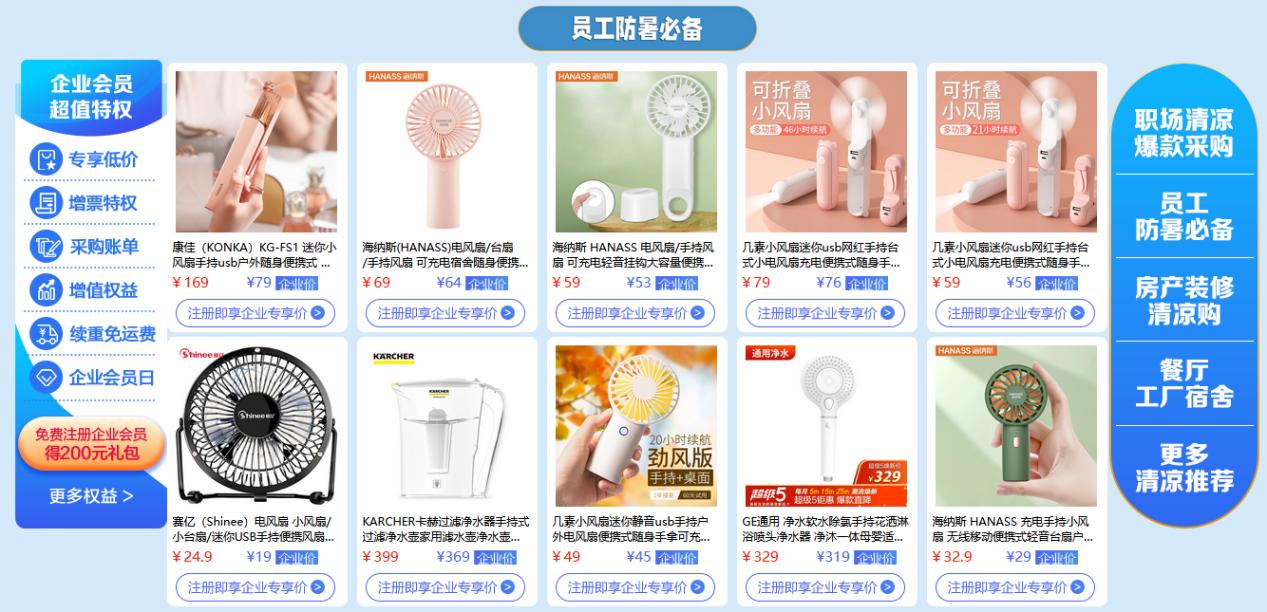Screen dimensions: 1267x612
Task: Open 更多权益 expander link
Action: pos(91,495)
